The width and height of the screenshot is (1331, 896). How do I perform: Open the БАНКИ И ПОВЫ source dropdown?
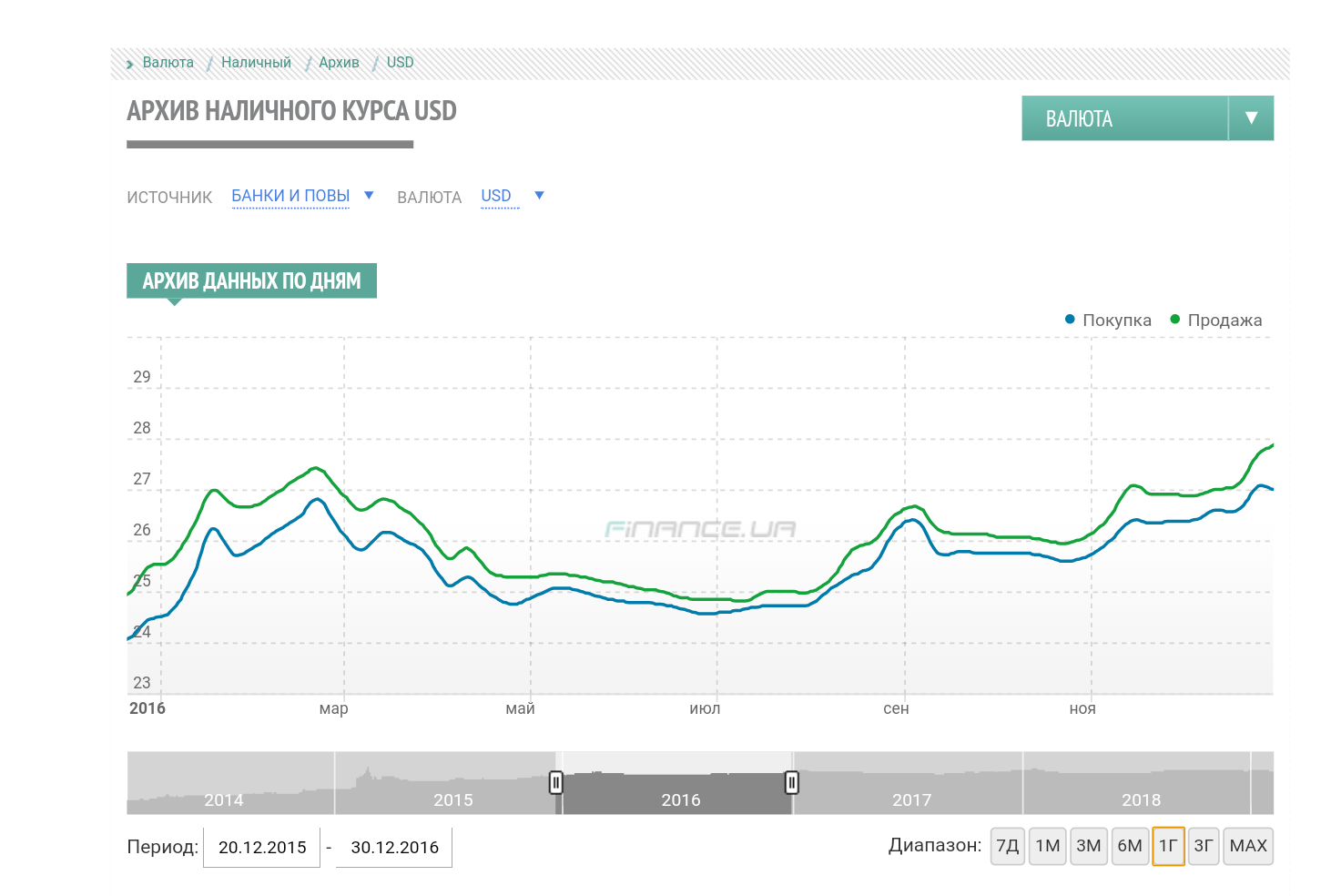290,196
